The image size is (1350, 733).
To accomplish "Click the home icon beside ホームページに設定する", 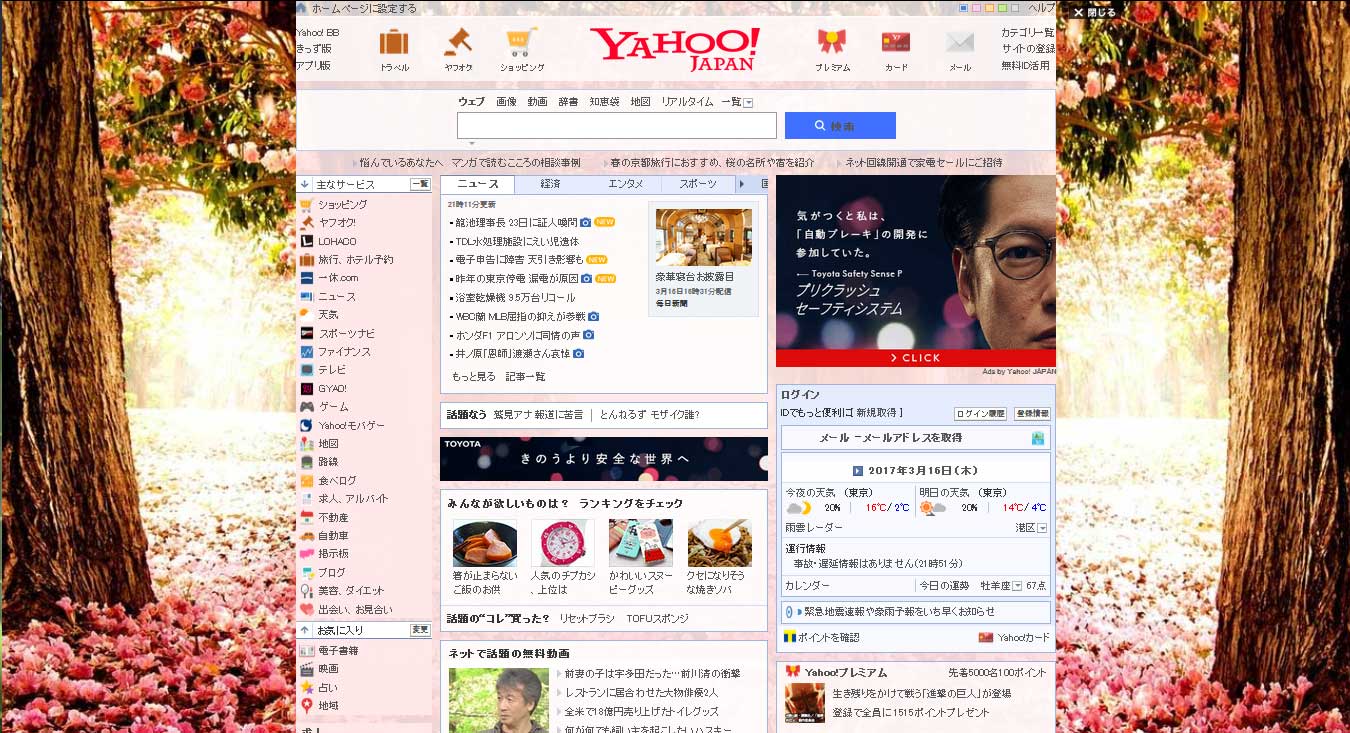I will 302,8.
